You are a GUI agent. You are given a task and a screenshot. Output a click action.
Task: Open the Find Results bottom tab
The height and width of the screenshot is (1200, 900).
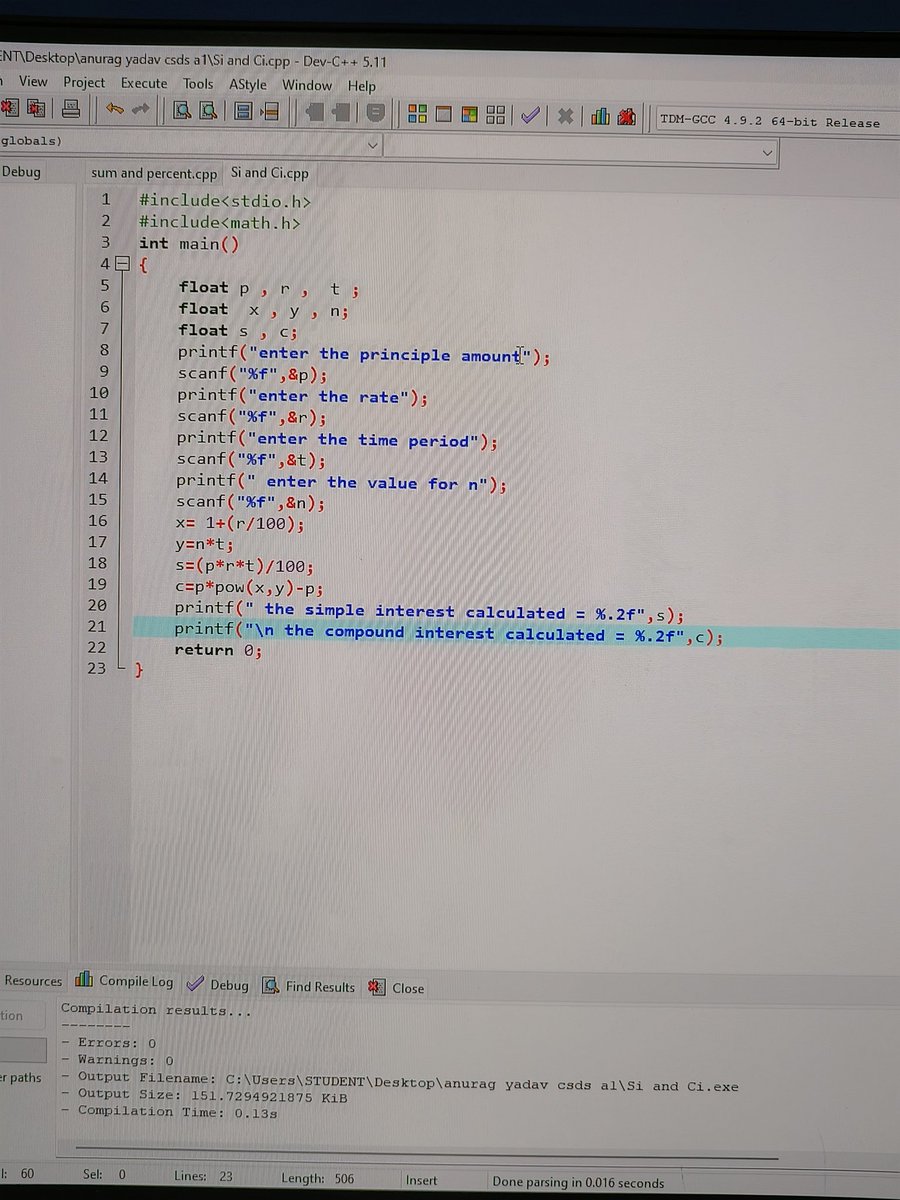(309, 986)
